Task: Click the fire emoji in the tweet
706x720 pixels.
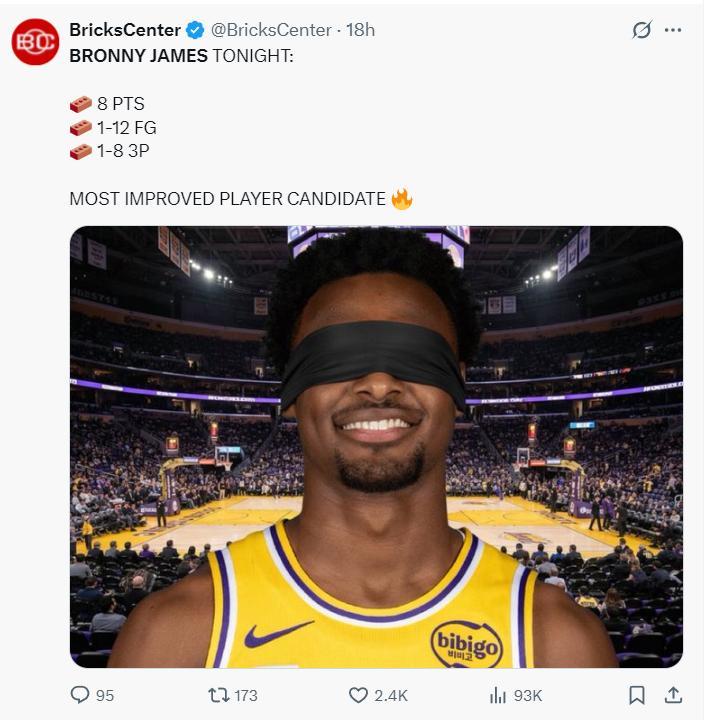Action: (x=402, y=198)
